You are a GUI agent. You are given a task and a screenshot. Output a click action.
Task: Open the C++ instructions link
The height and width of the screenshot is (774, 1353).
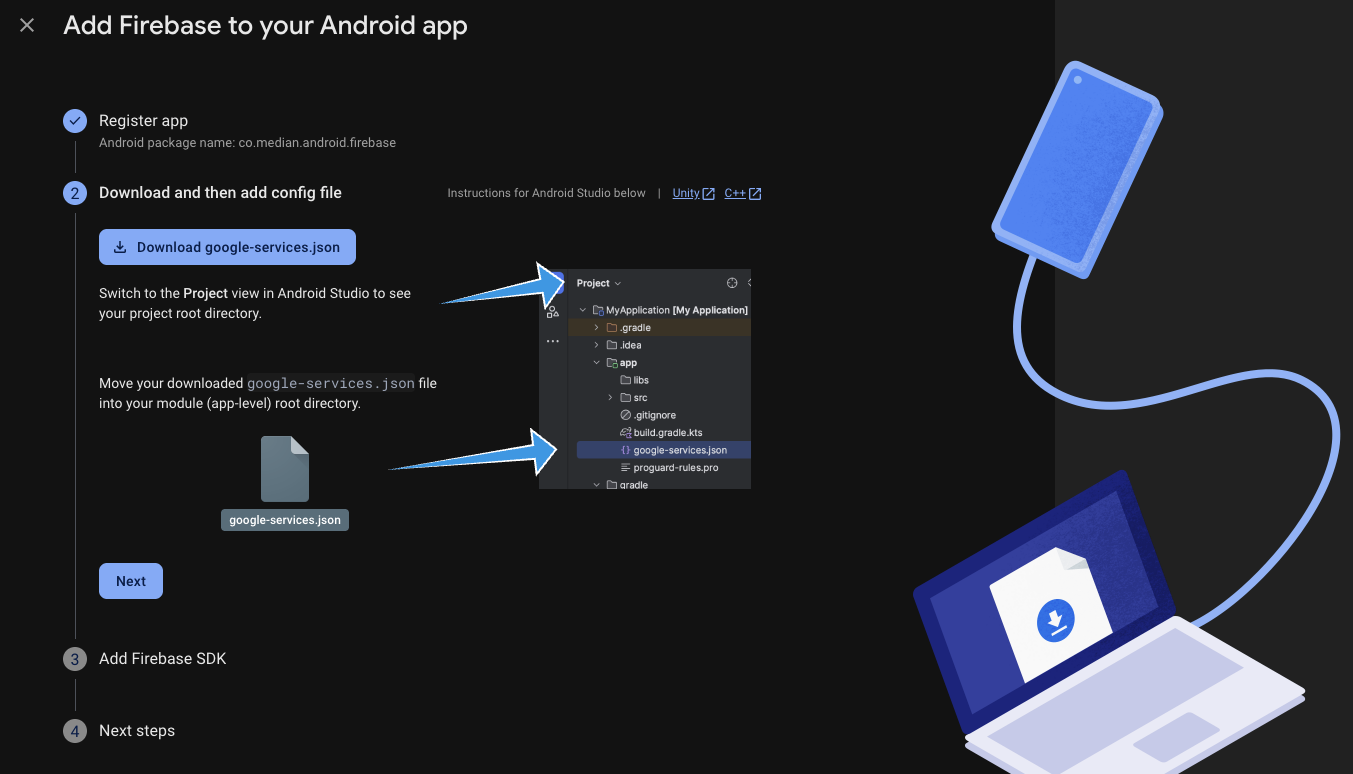coord(735,193)
